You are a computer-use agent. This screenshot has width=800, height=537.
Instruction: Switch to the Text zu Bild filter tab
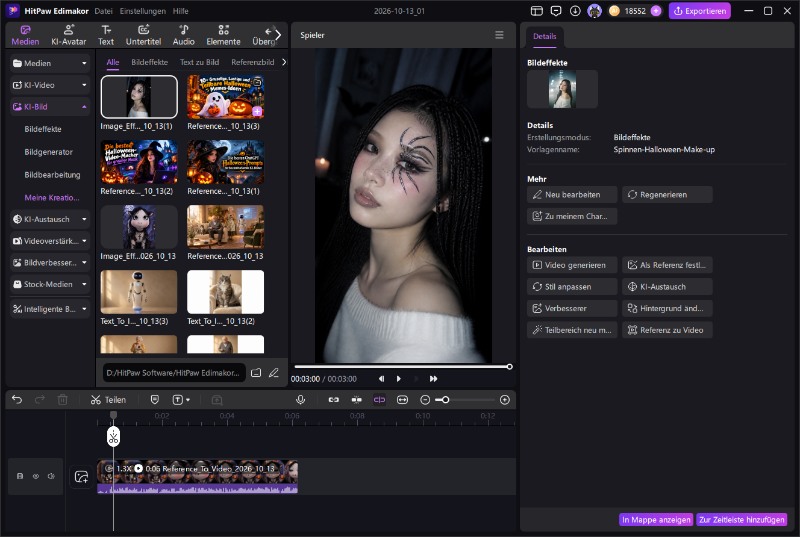pos(199,62)
